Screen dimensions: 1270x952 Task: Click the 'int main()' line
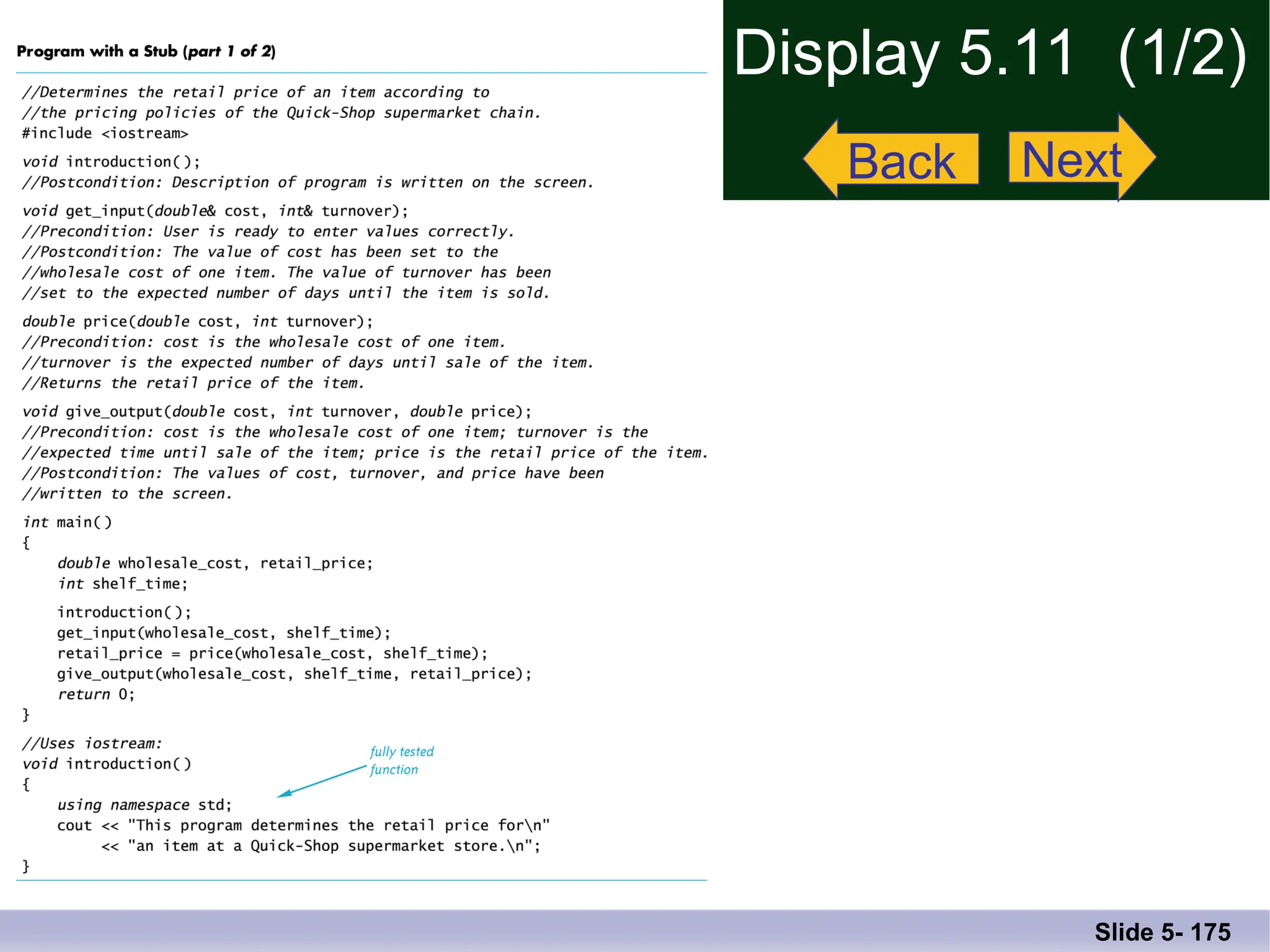(68, 522)
